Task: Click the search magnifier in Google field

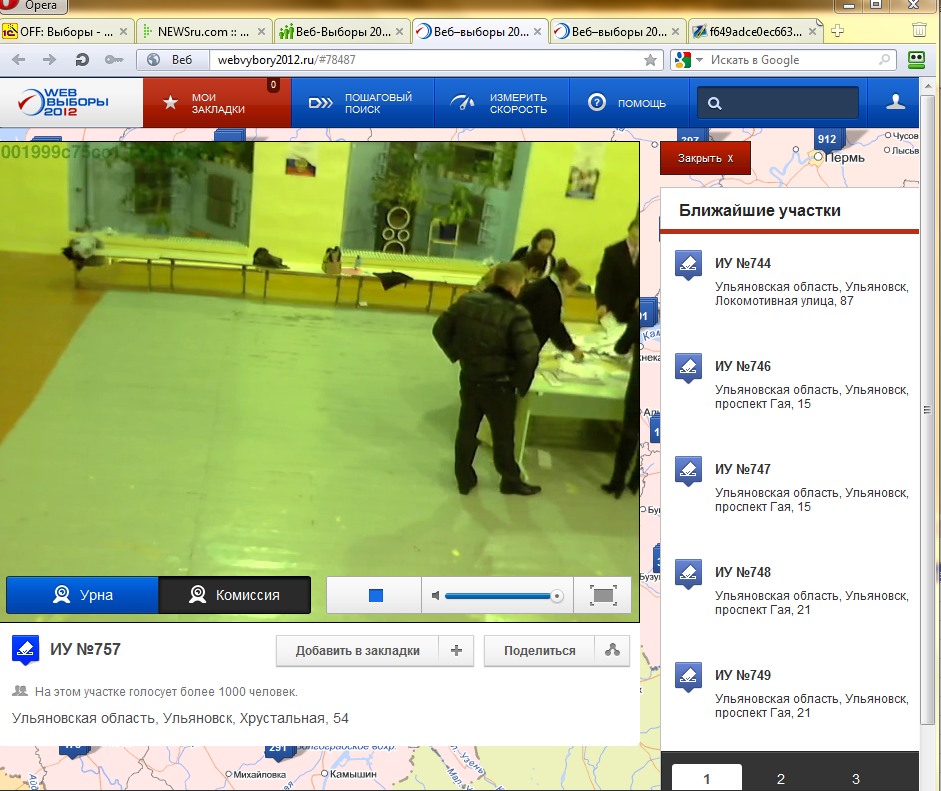Action: point(884,60)
